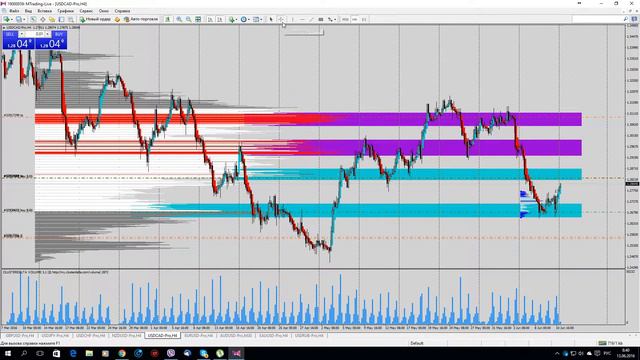640x360 pixels.
Task: Click the BUY one-click trading button
Action: (x=51, y=40)
